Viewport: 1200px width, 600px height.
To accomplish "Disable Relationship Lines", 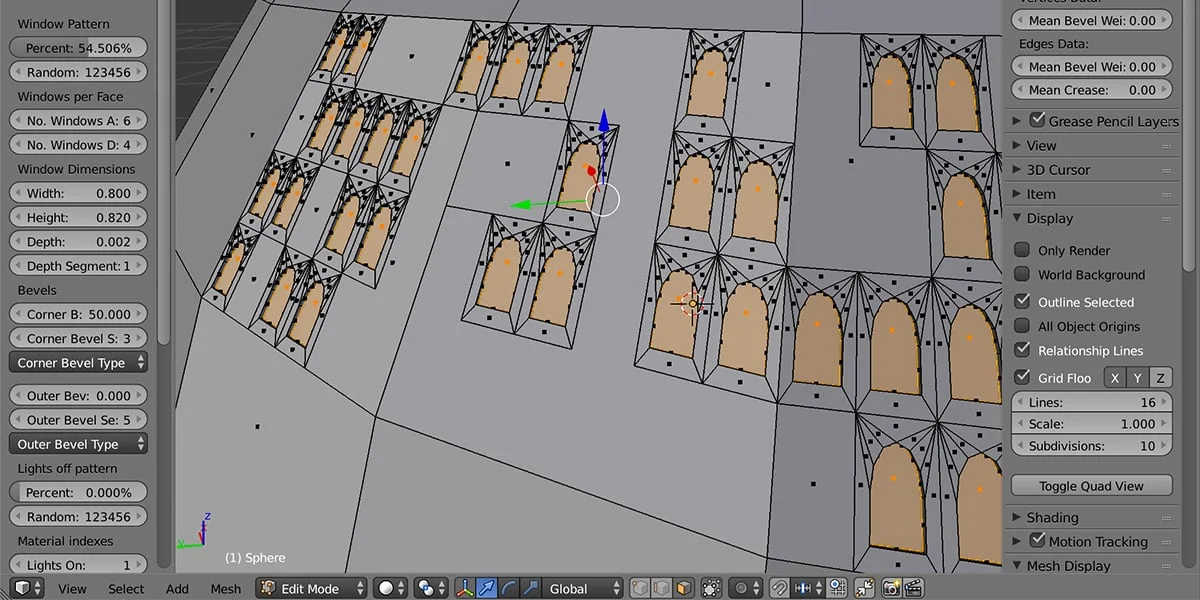I will 1022,351.
